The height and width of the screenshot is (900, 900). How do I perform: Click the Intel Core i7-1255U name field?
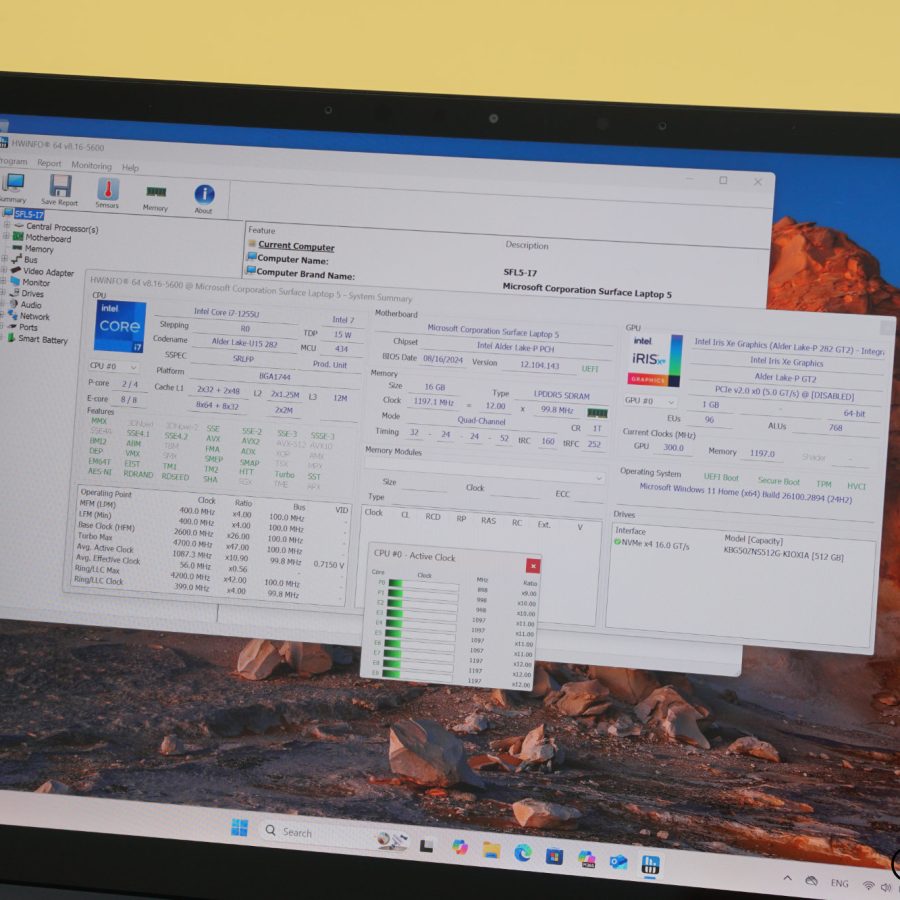point(227,313)
